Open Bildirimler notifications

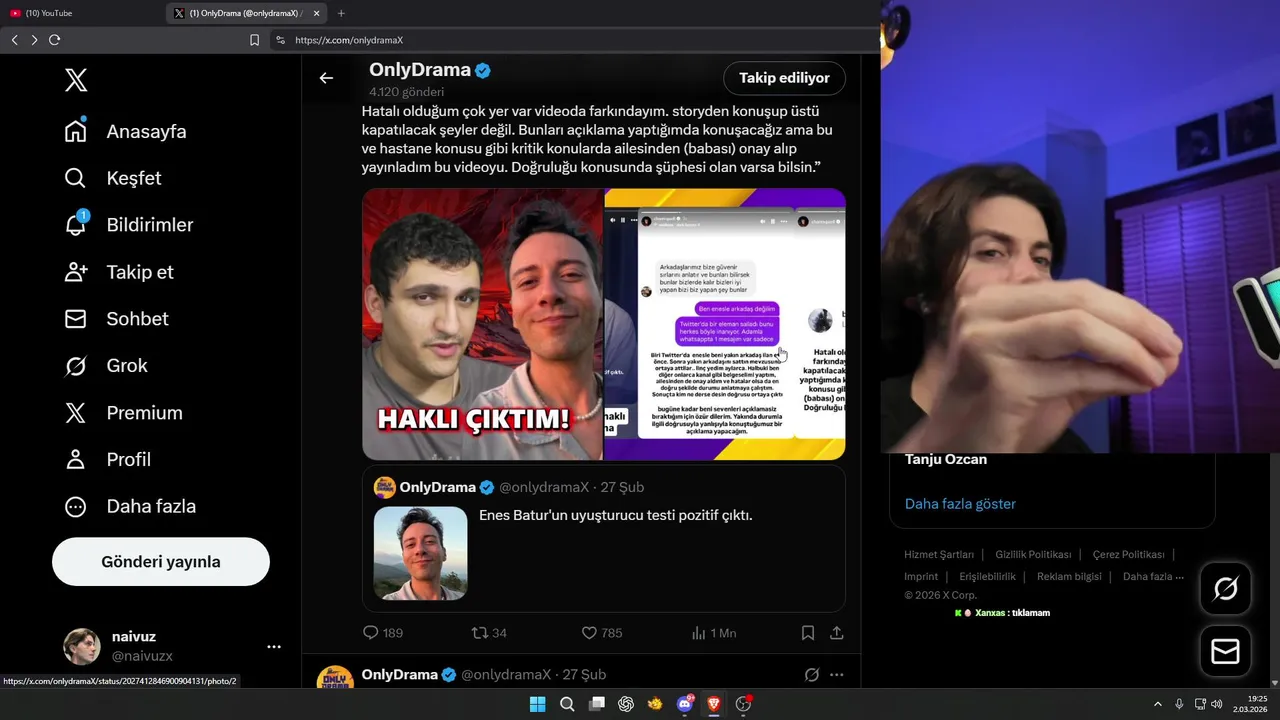click(x=129, y=225)
